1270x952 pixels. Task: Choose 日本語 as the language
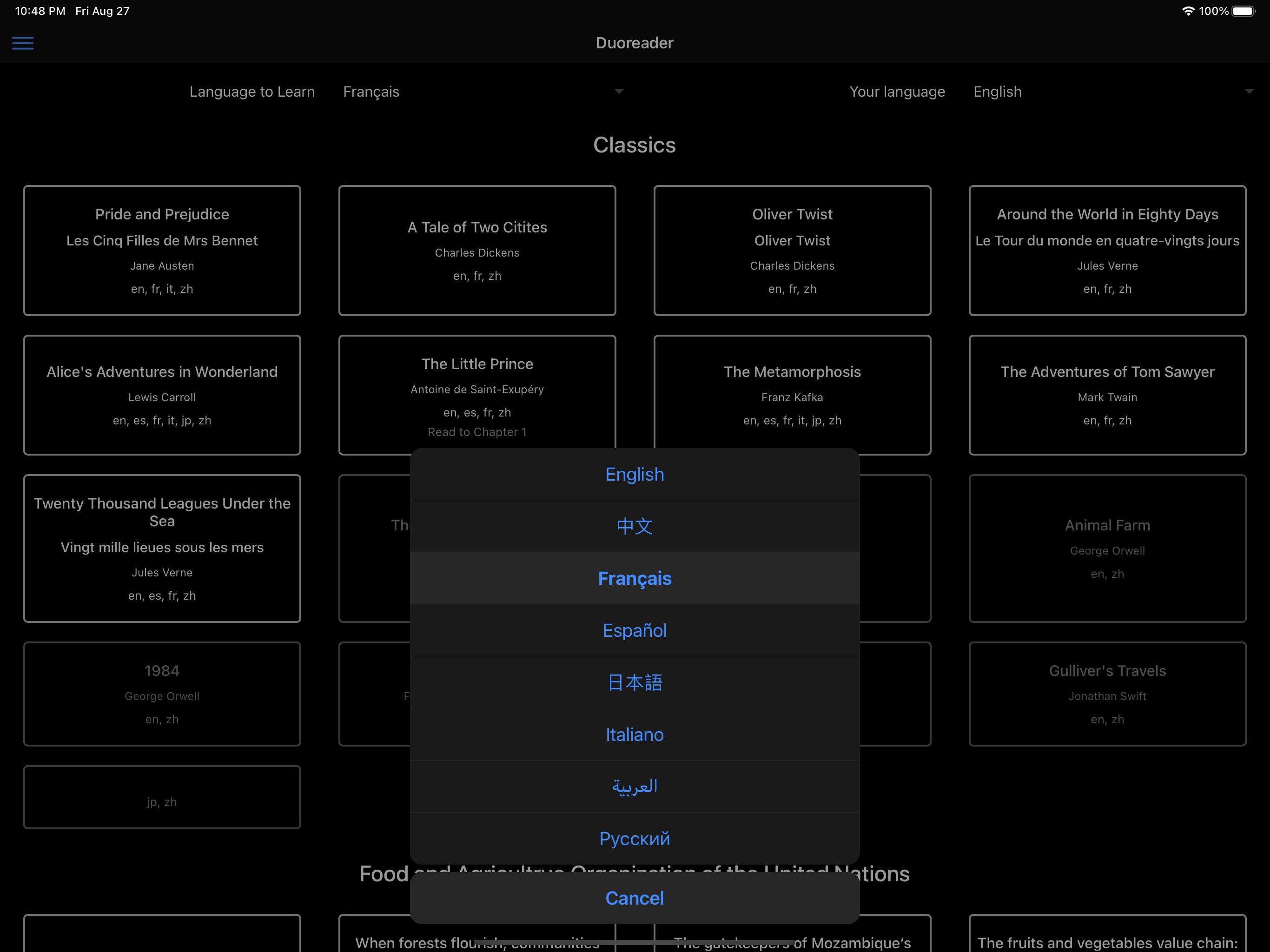(x=635, y=682)
